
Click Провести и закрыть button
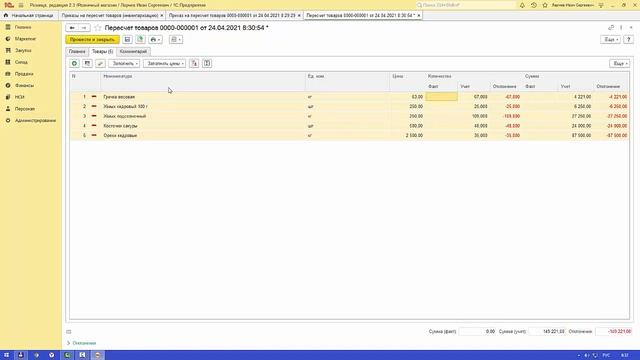click(93, 40)
